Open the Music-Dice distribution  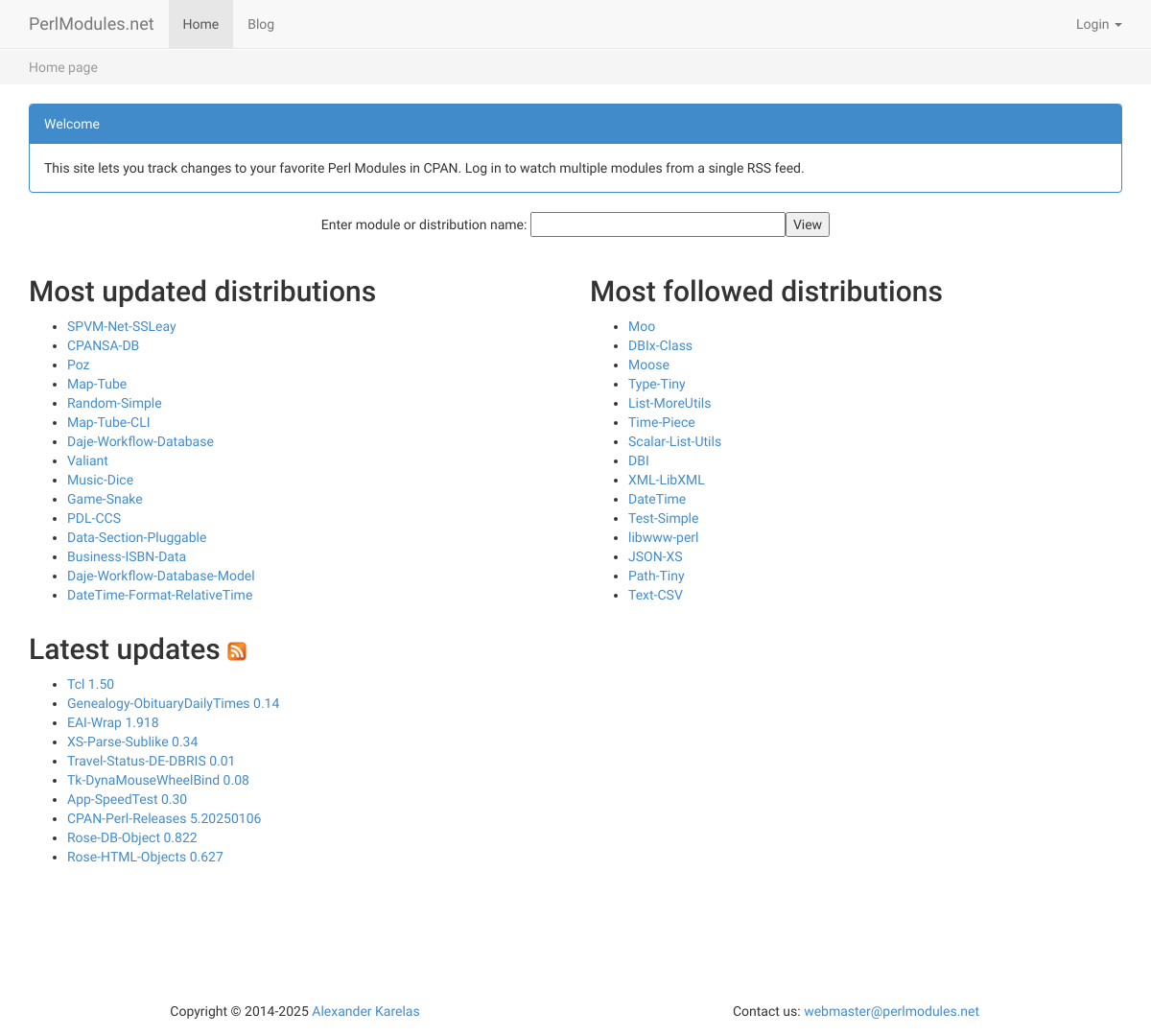(100, 480)
